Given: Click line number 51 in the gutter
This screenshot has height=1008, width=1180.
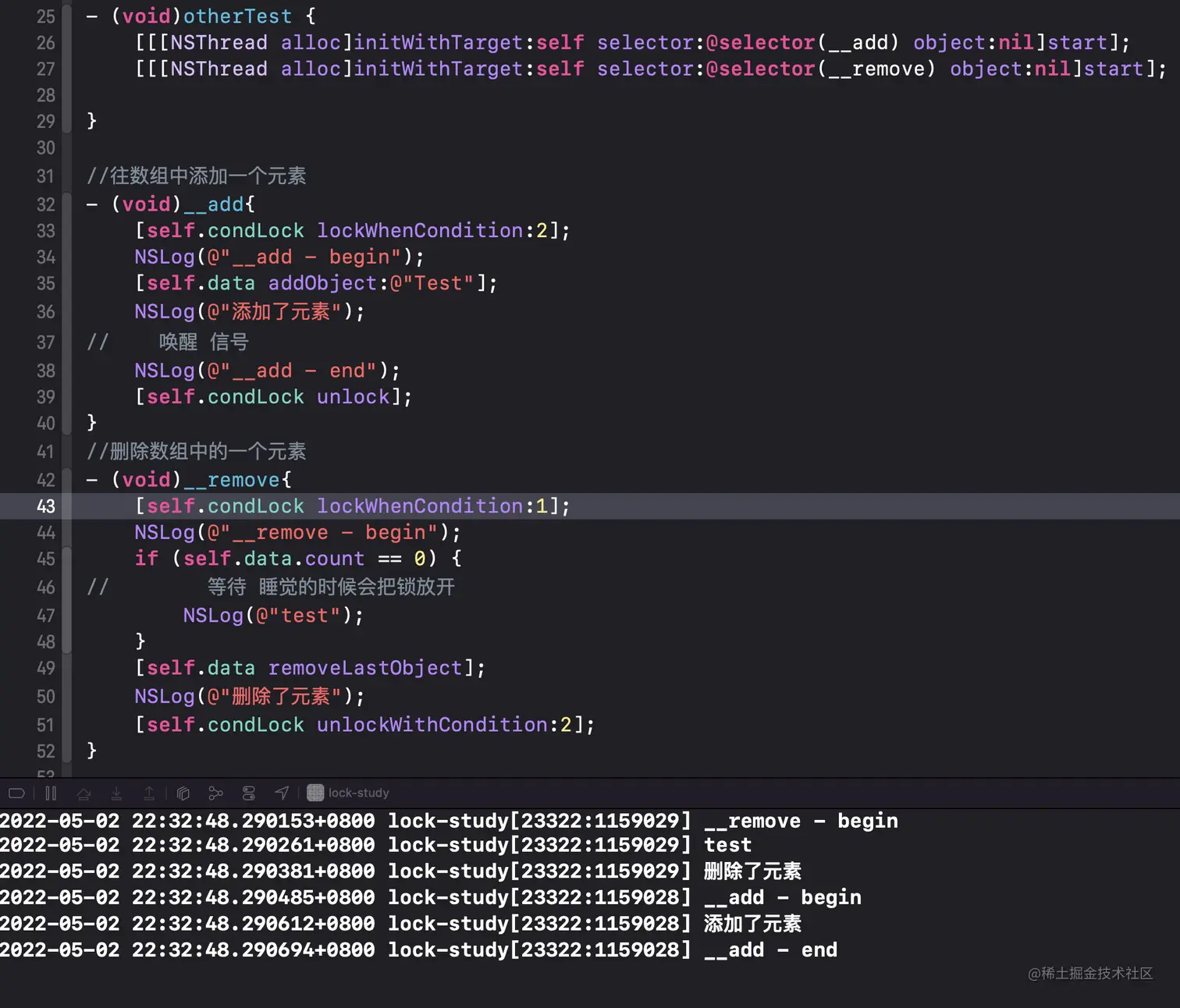Looking at the screenshot, I should (46, 725).
